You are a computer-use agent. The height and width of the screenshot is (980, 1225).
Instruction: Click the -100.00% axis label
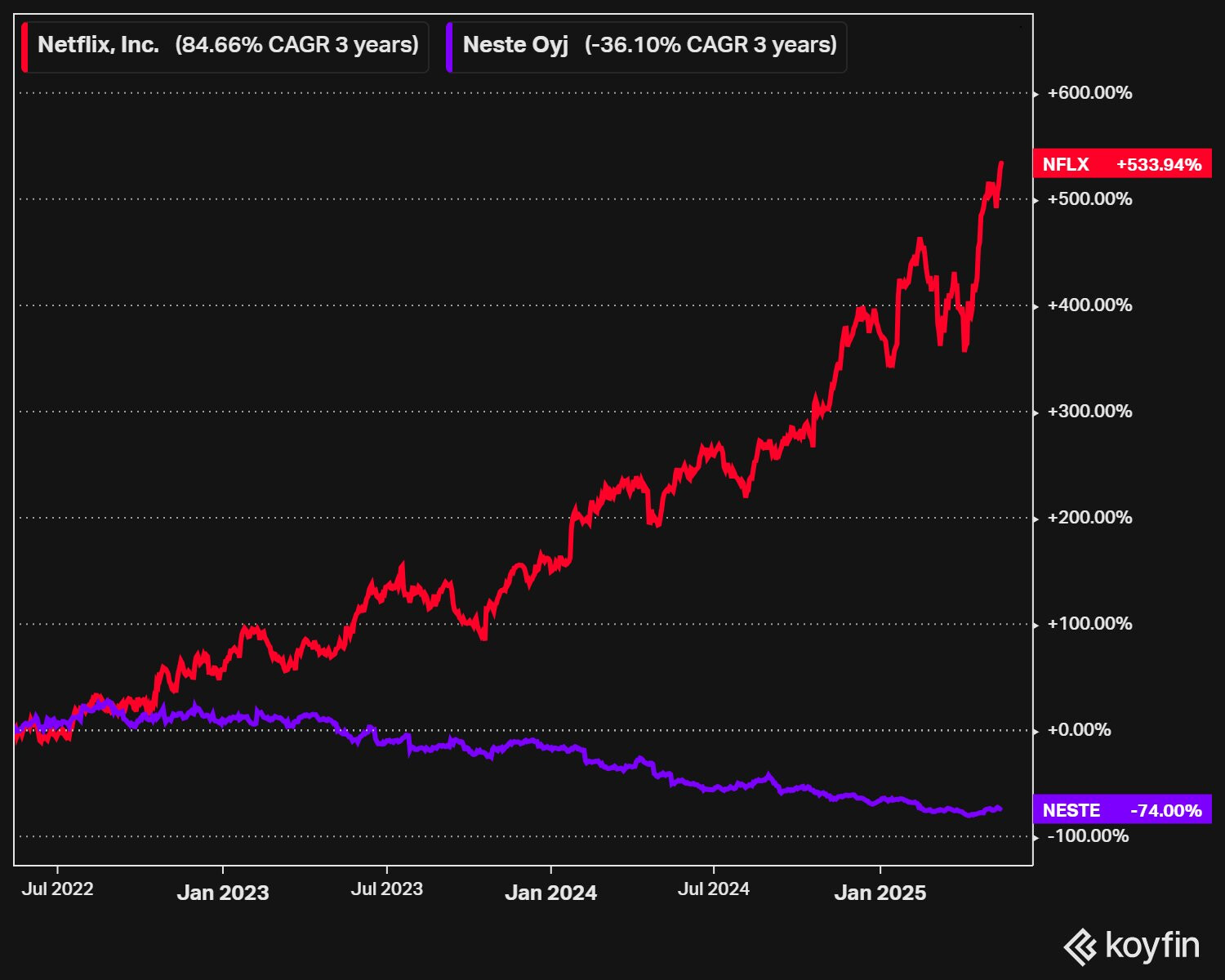(1088, 836)
